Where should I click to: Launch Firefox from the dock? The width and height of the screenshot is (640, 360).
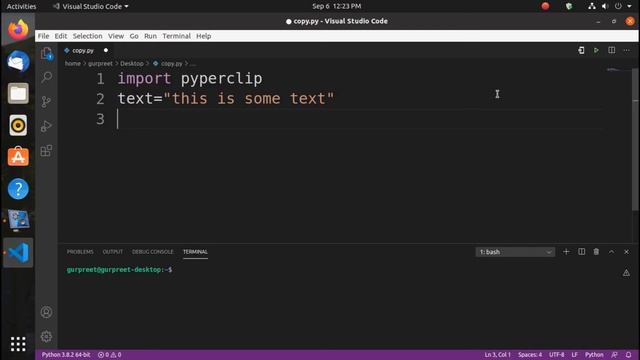pyautogui.click(x=18, y=30)
